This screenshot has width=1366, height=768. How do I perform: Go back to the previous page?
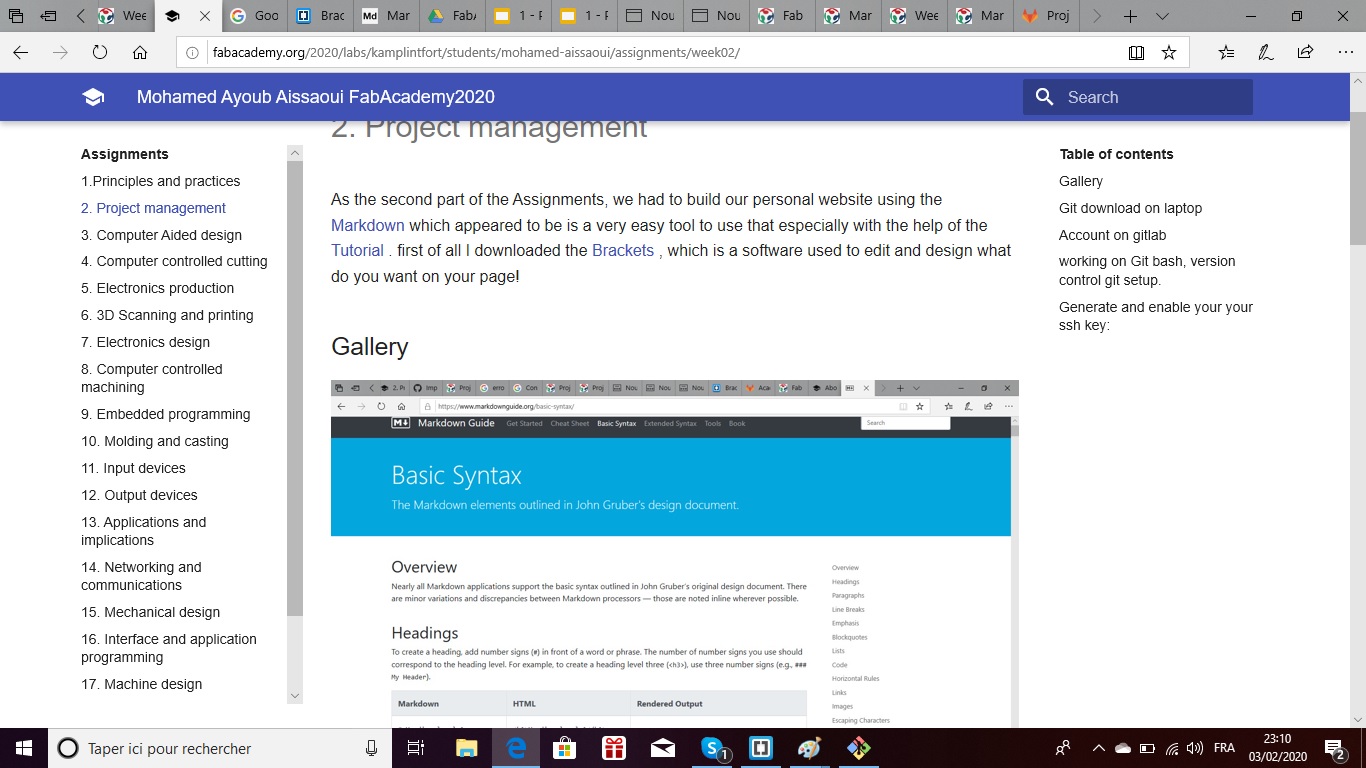(20, 53)
